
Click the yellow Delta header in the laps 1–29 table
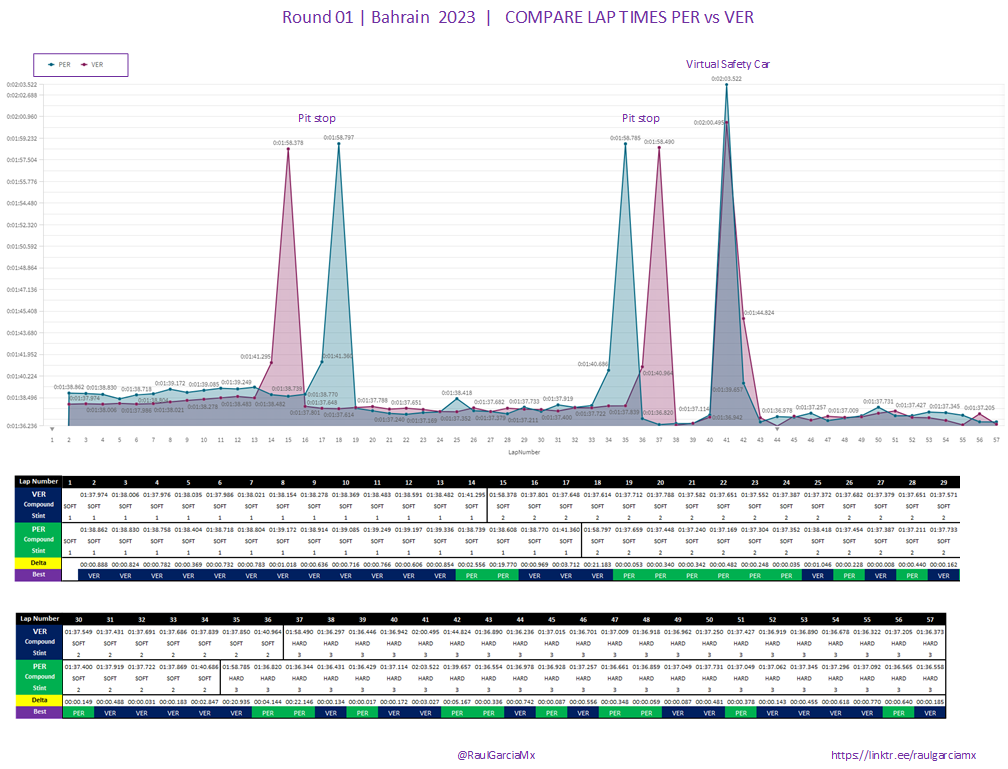click(x=39, y=563)
